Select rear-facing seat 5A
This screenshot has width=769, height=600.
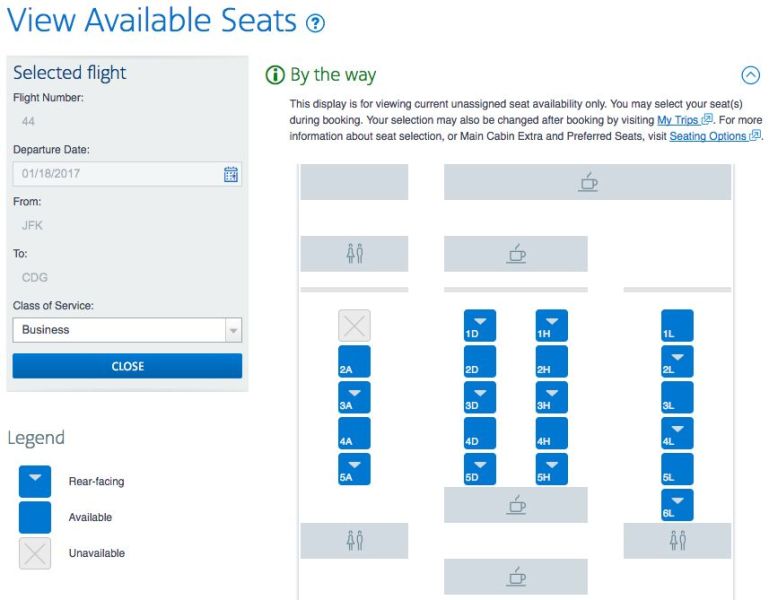point(354,469)
